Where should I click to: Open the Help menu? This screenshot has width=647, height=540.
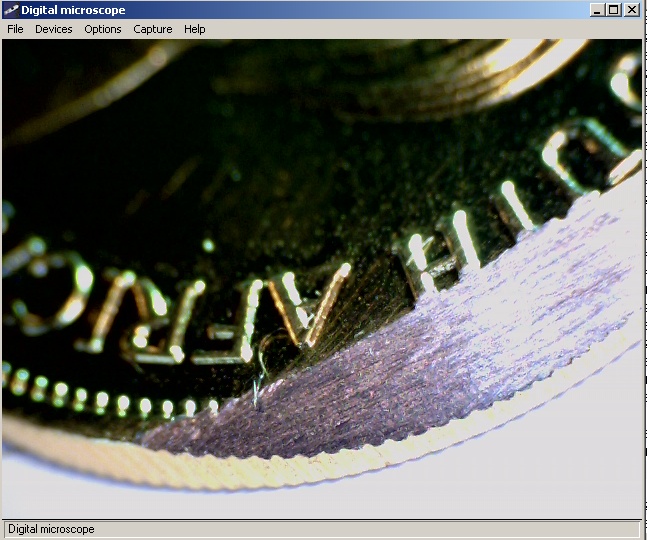coord(194,29)
